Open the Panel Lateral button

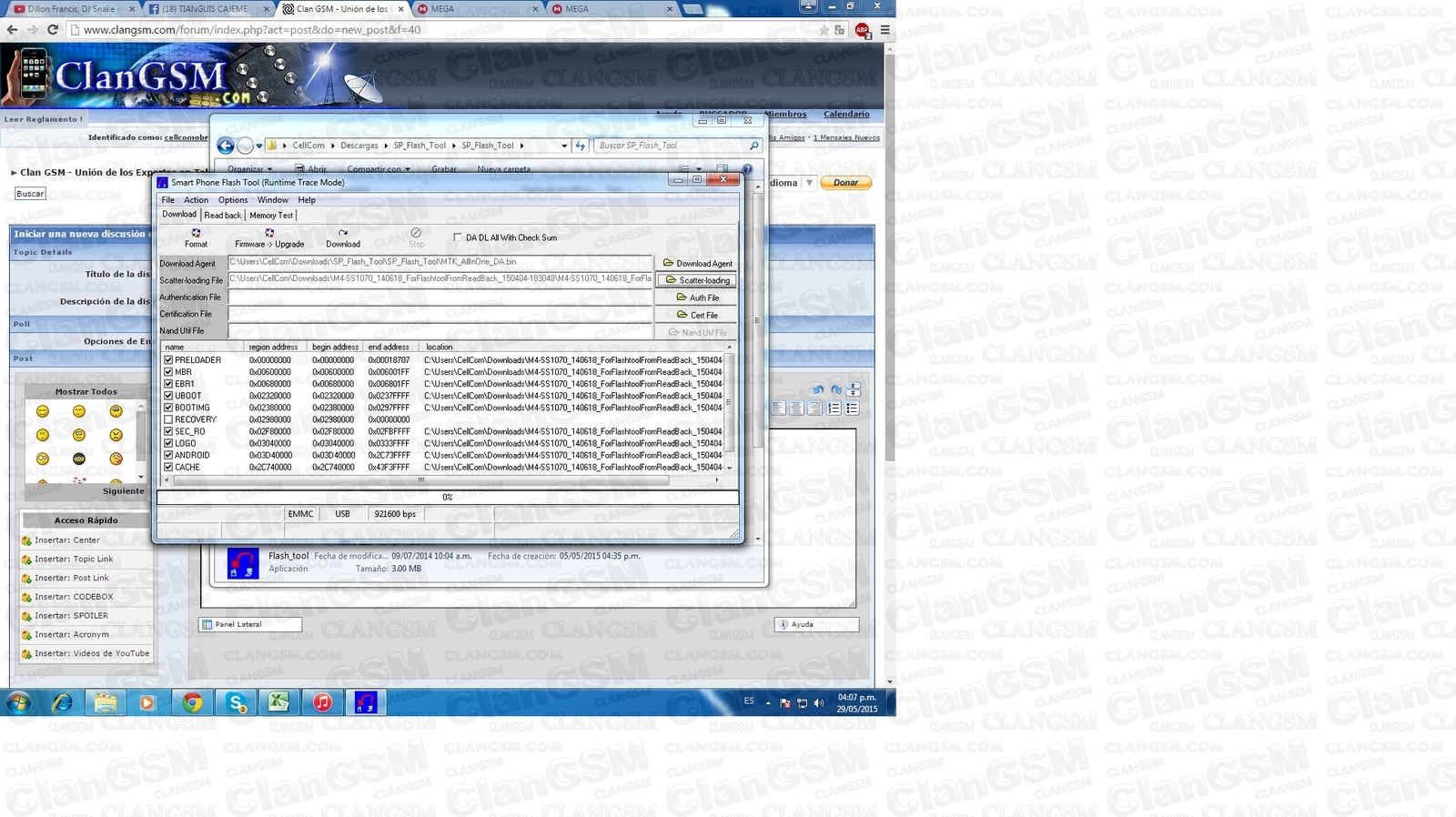pos(250,624)
